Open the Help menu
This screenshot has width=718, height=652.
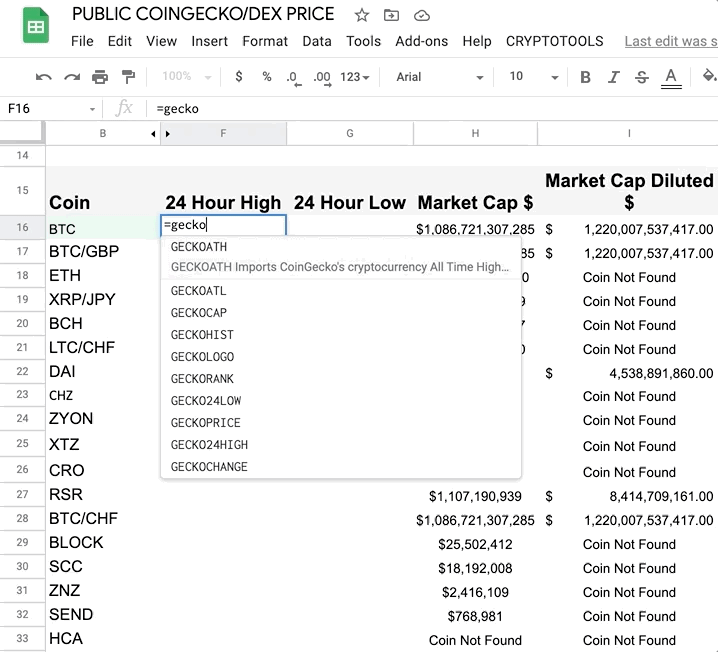(477, 41)
